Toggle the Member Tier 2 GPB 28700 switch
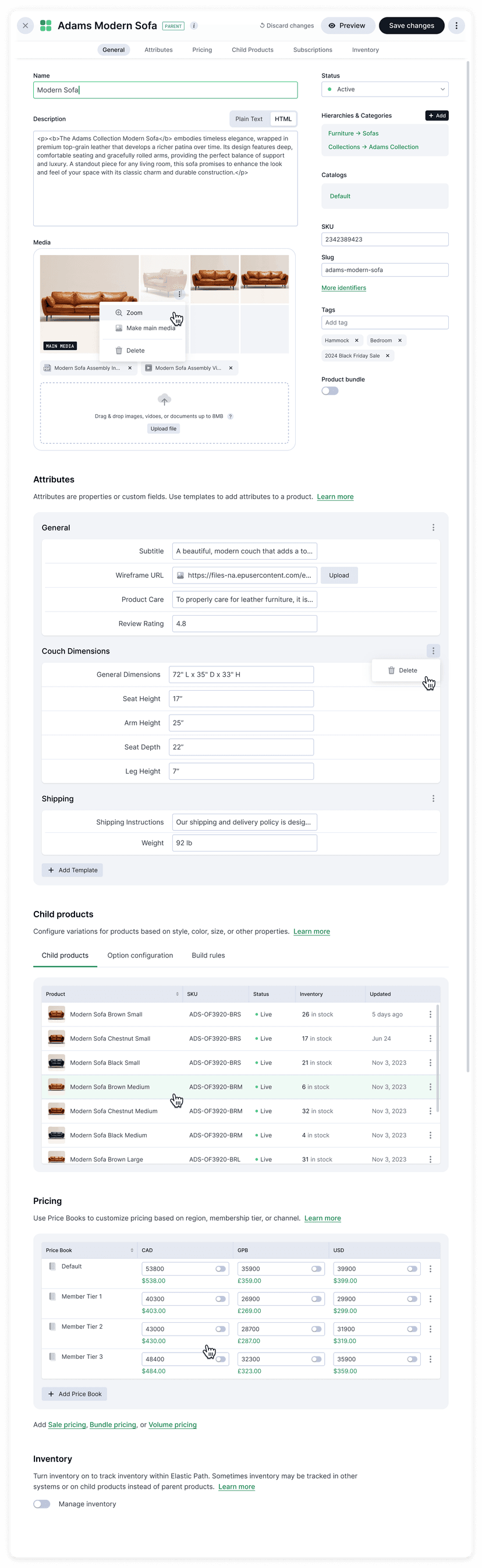Viewport: 482px width, 1568px height. (x=317, y=1329)
